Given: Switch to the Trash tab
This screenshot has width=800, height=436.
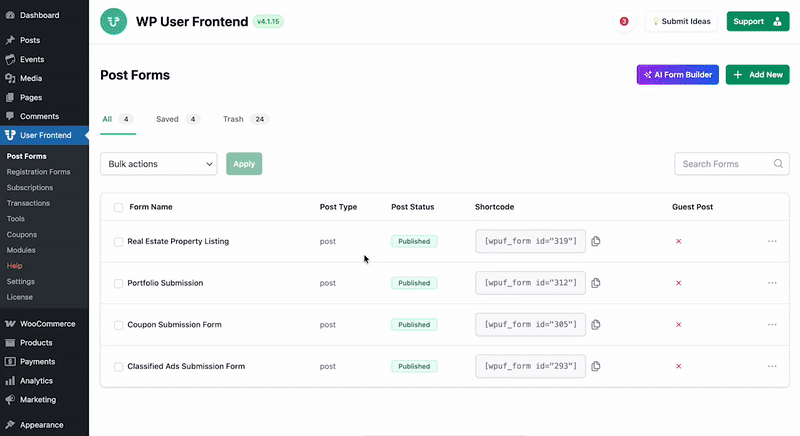Looking at the screenshot, I should click(246, 119).
